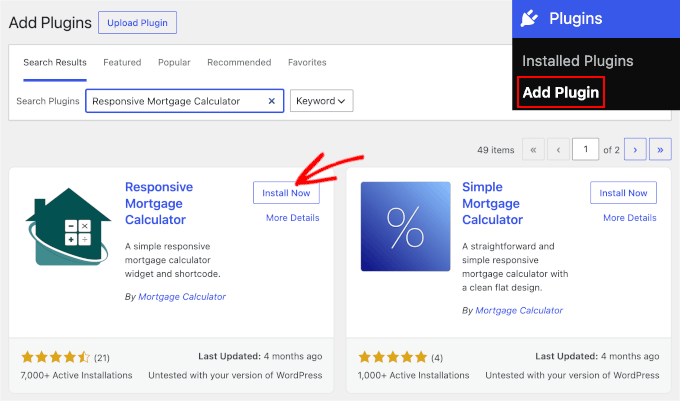
Task: Go to previous results page arrow
Action: 558,150
